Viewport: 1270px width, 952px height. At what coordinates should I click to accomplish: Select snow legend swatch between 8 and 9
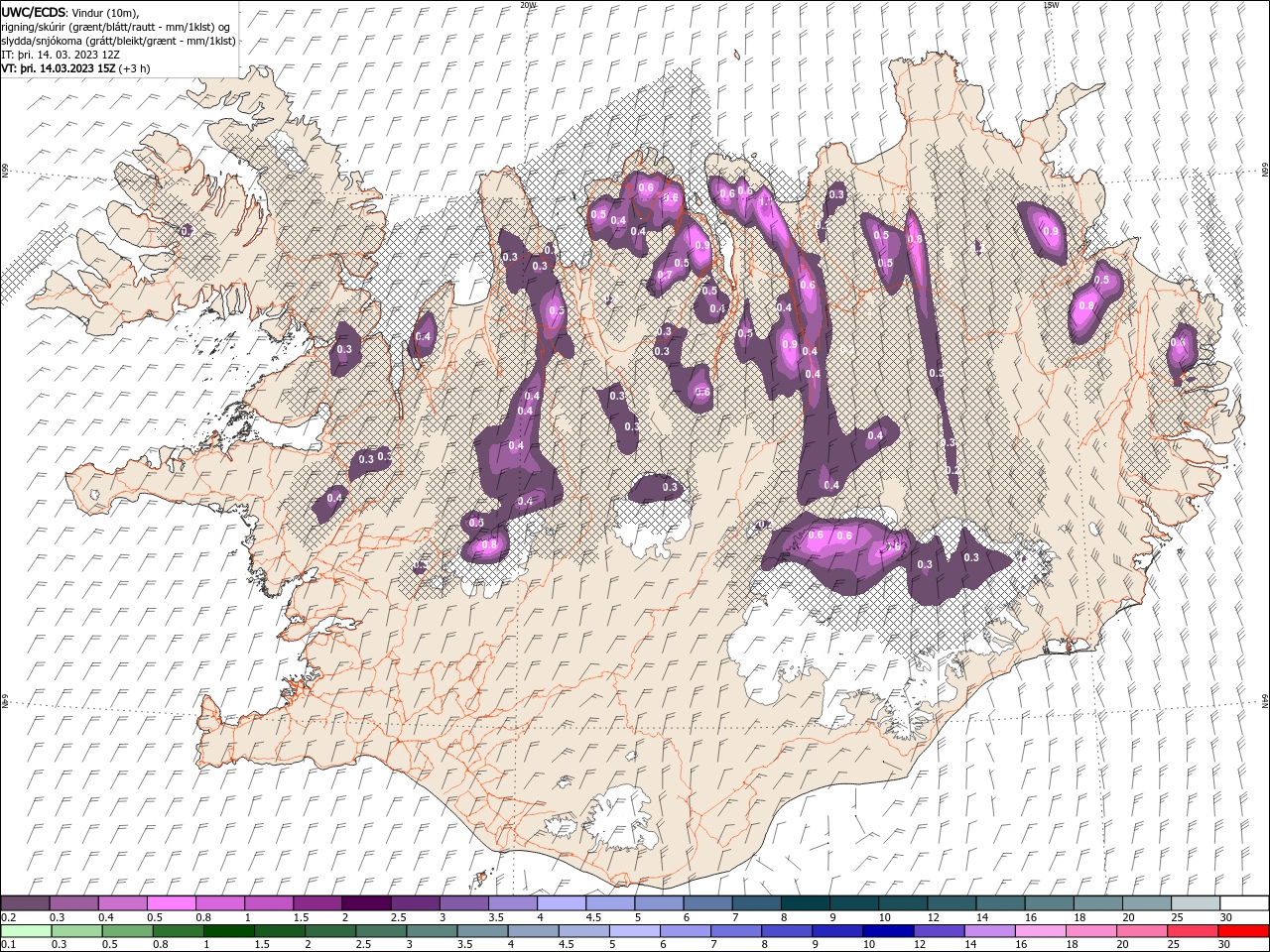806,903
